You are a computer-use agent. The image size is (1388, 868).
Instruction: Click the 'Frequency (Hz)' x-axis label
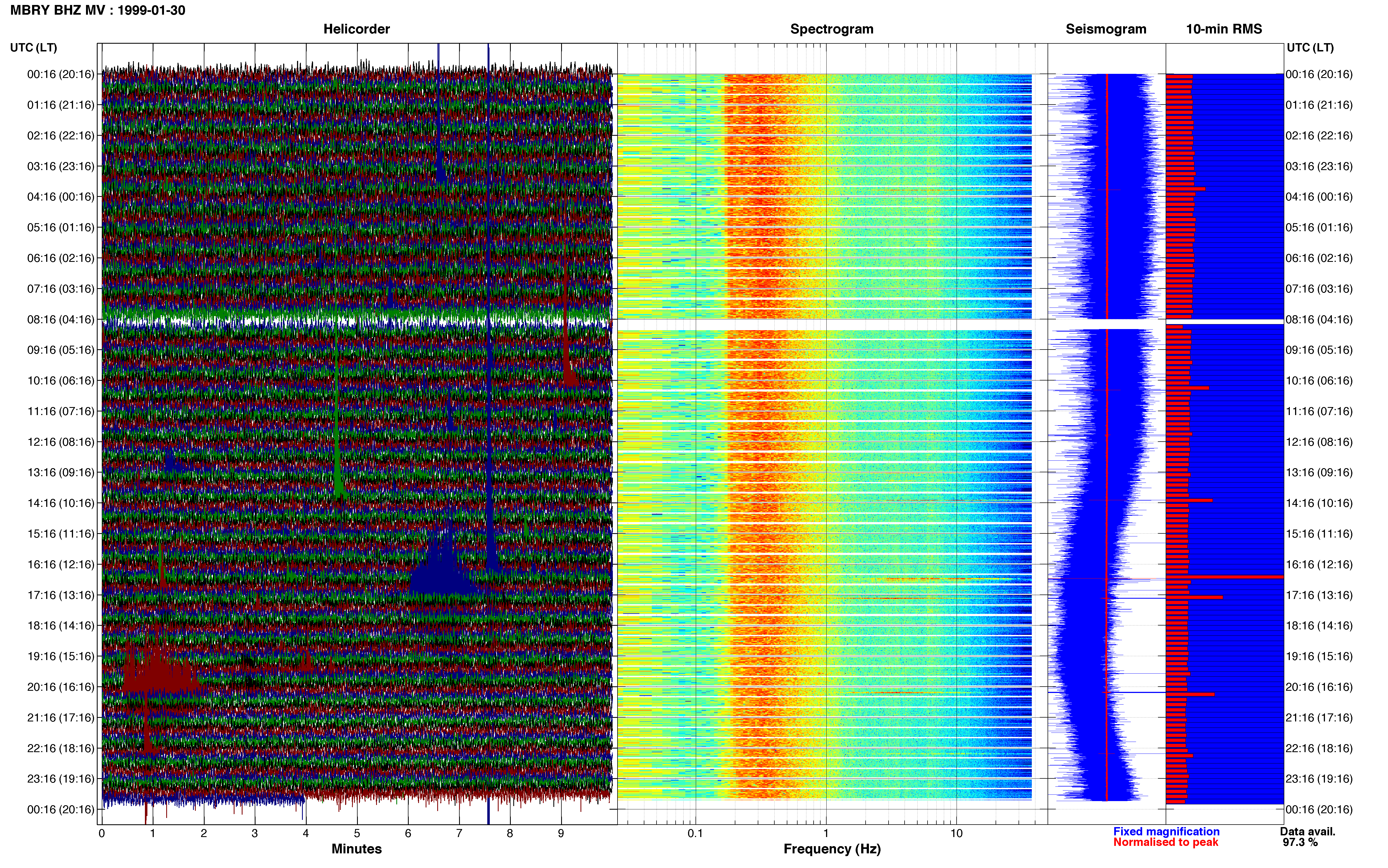pos(832,849)
